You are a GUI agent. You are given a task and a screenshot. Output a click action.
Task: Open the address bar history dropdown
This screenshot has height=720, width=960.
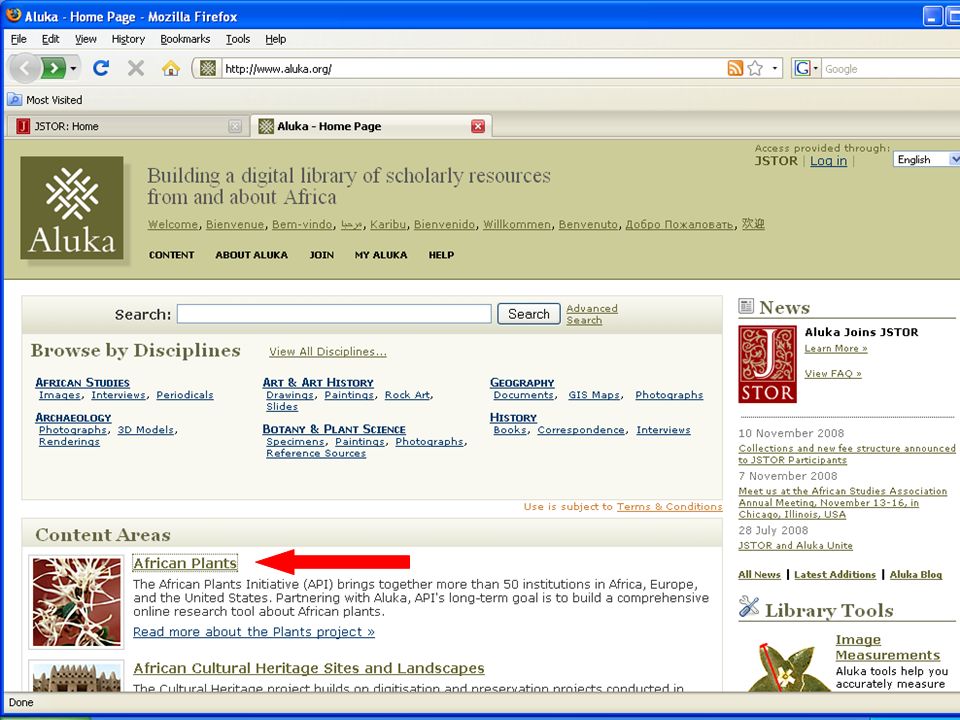pos(774,68)
